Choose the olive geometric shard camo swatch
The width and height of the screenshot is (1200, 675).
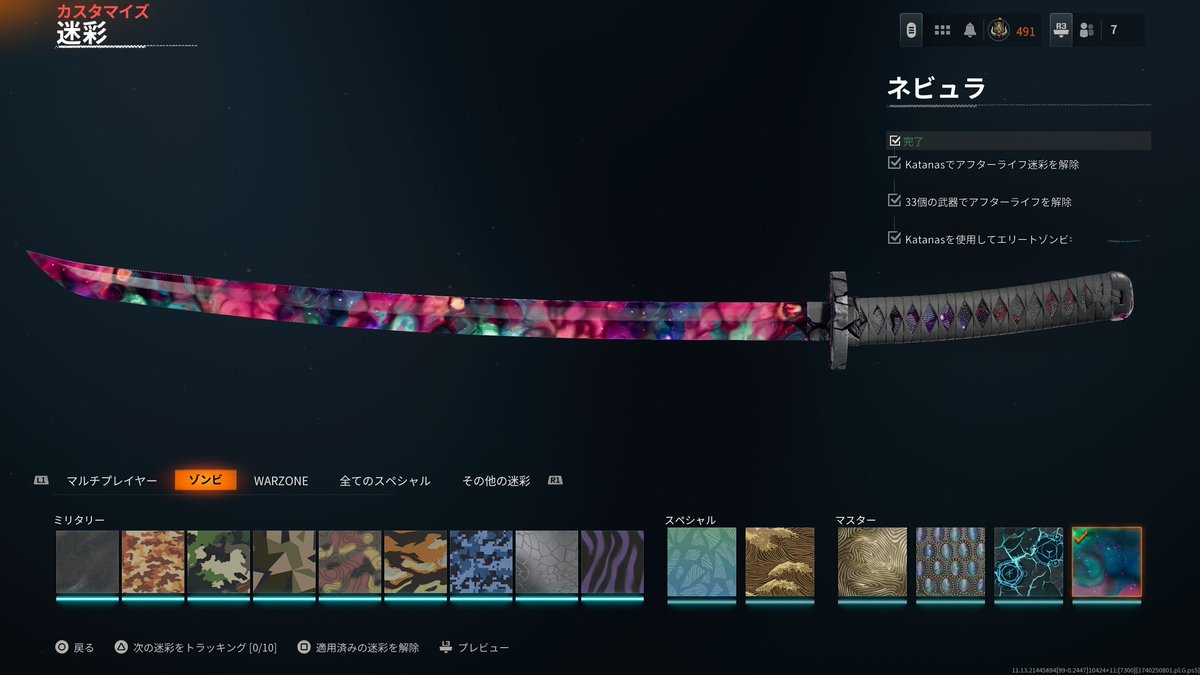[284, 562]
